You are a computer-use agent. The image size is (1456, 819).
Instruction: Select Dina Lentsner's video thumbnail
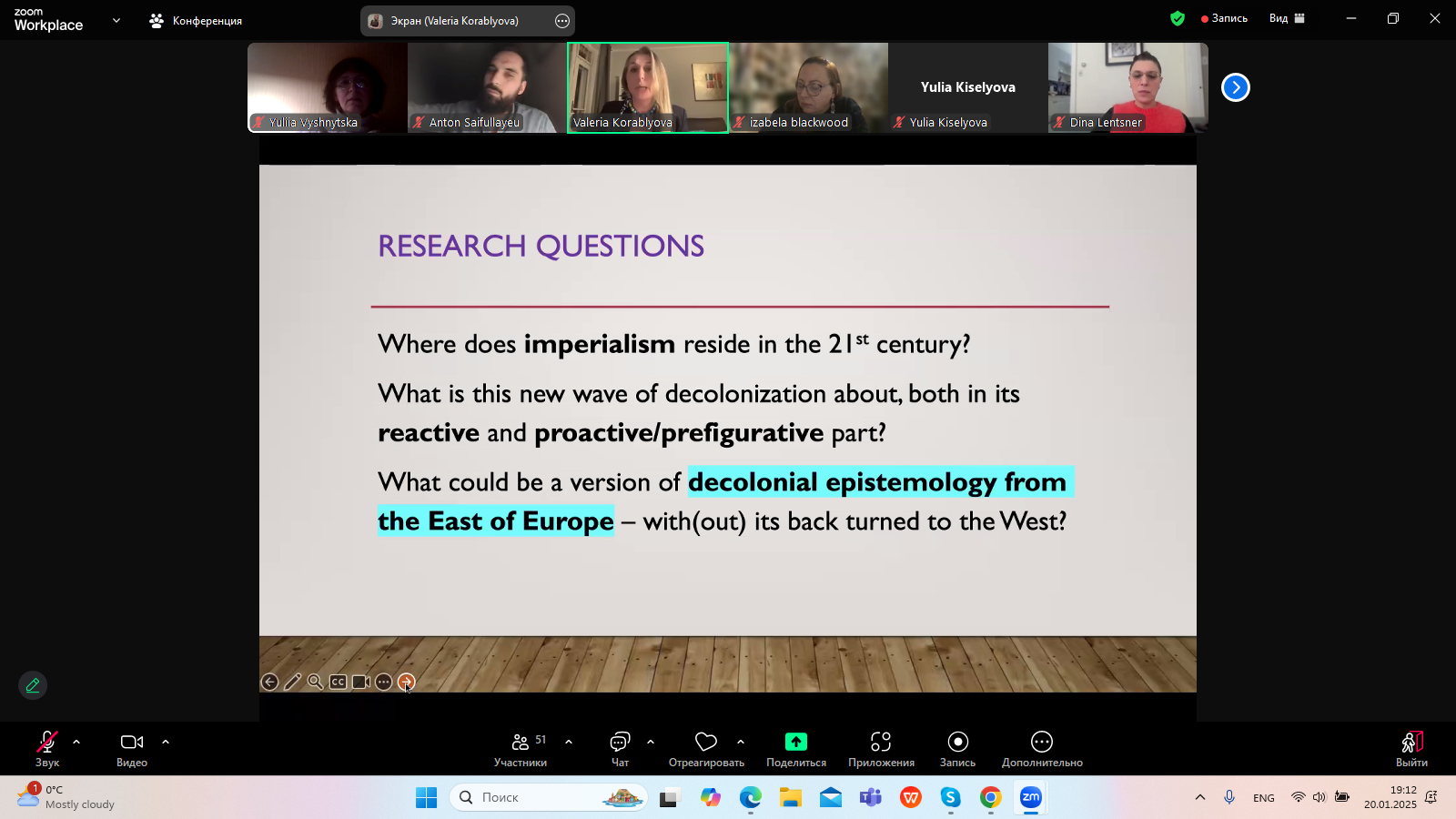(1127, 87)
